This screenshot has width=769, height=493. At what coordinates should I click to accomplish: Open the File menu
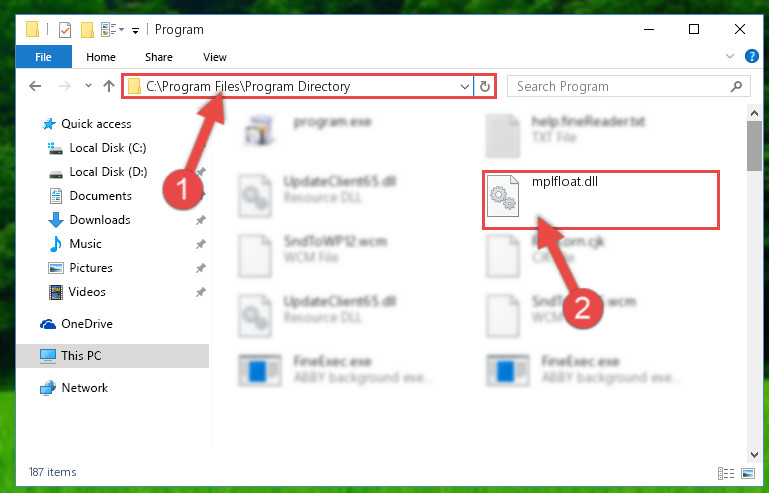44,57
